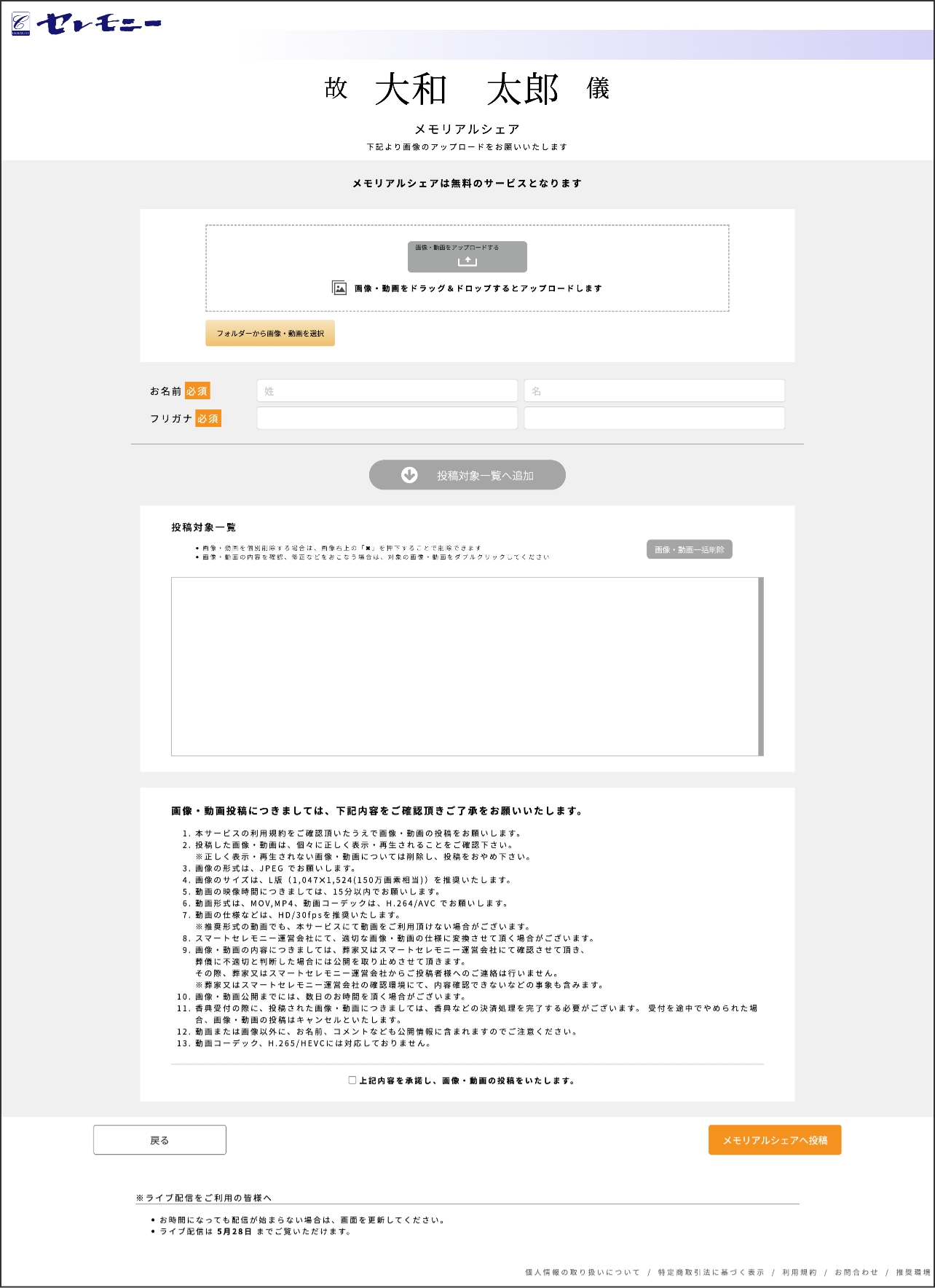Open the 個人情報の取り扱いについて footer link
The width and height of the screenshot is (935, 1288).
coord(583,1272)
